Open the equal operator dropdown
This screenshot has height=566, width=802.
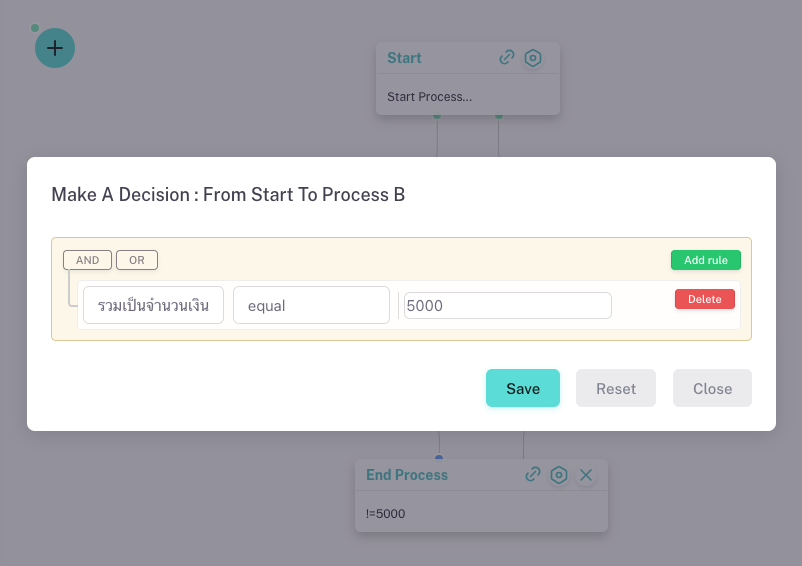[x=311, y=305]
